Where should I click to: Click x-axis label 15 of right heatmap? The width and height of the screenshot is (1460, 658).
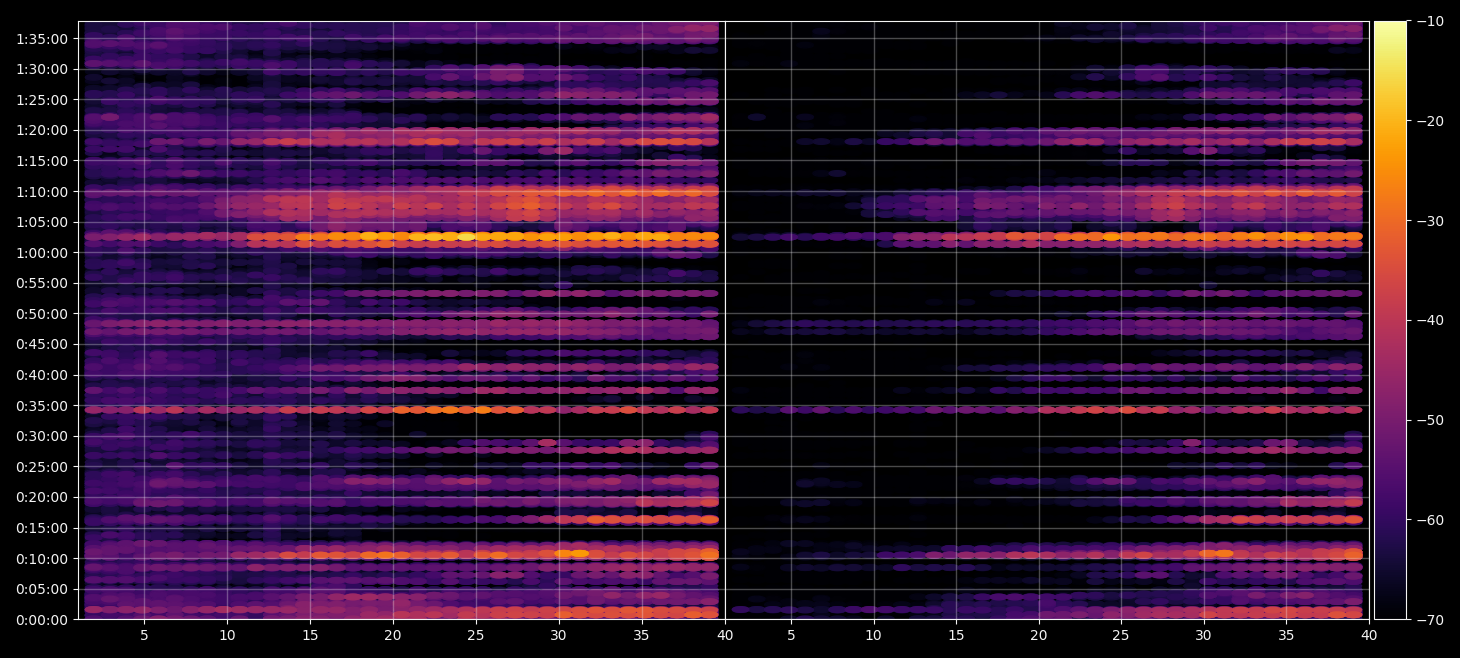point(957,635)
